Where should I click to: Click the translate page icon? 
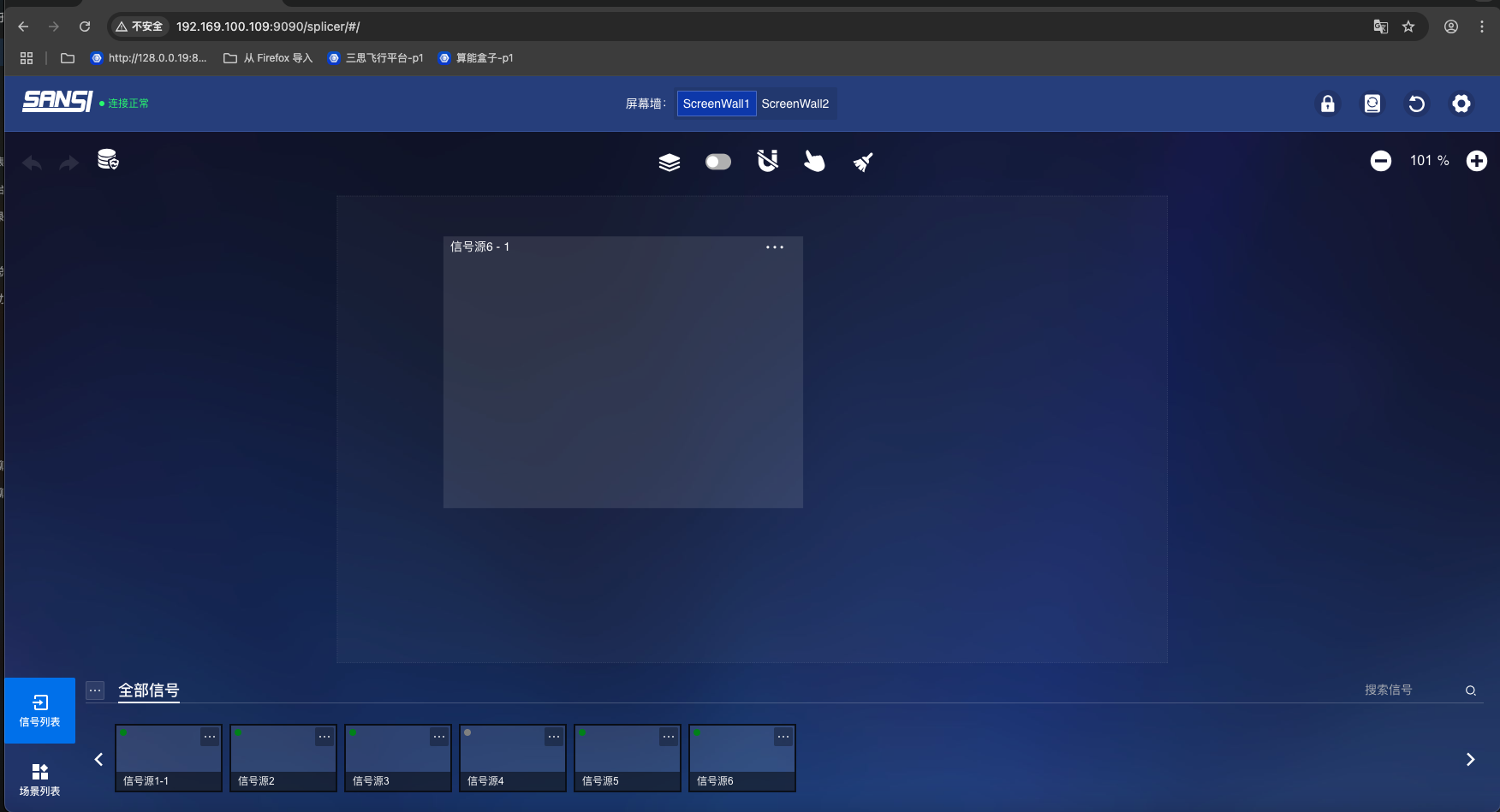pyautogui.click(x=1381, y=27)
